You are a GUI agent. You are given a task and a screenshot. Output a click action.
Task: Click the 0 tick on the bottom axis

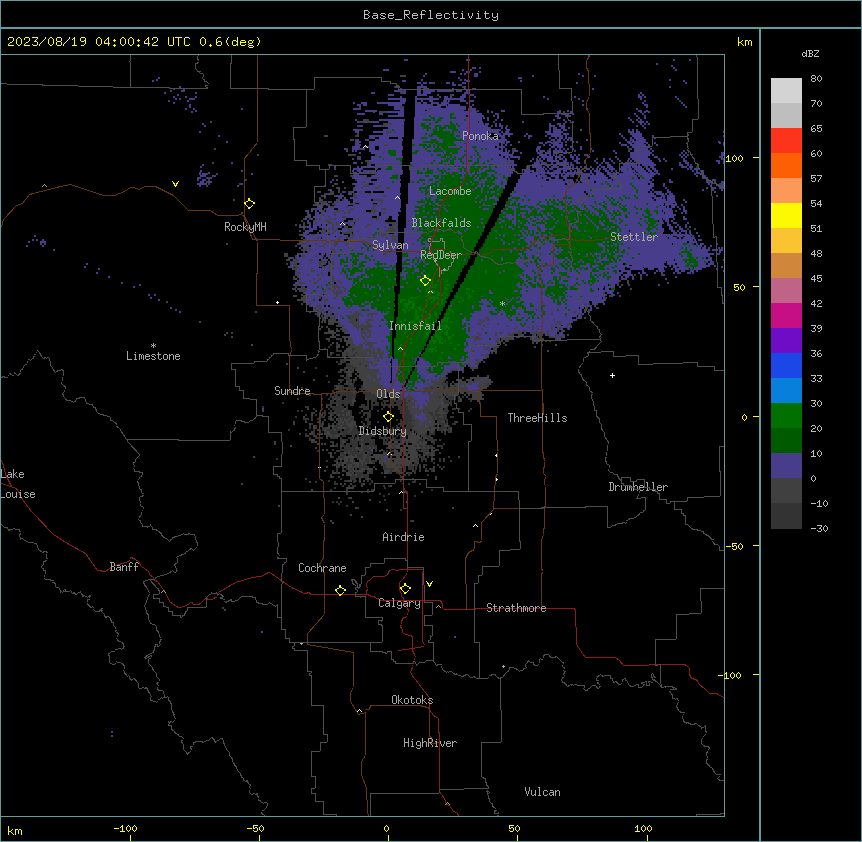point(386,828)
